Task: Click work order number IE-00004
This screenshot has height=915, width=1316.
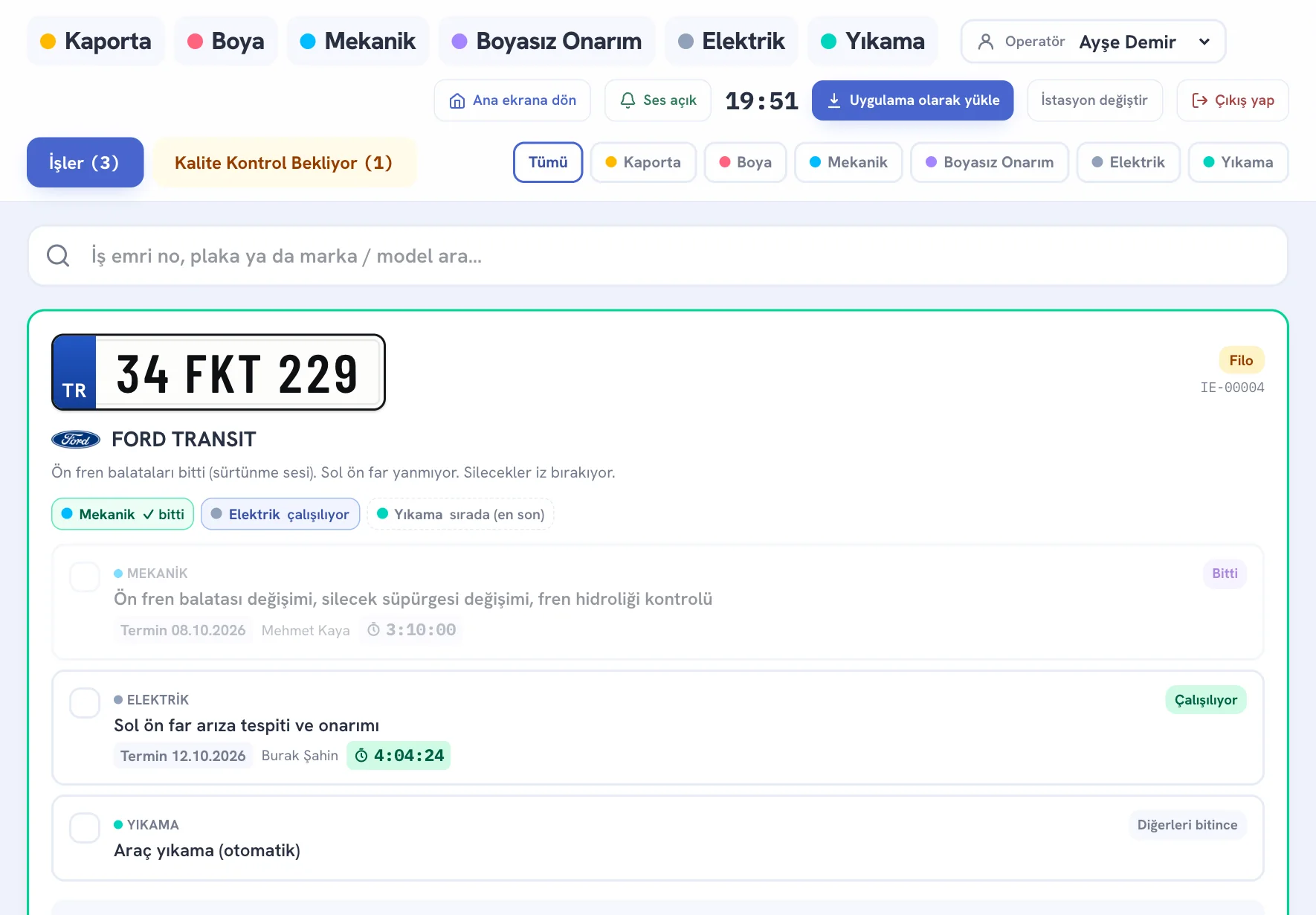Action: pos(1232,388)
